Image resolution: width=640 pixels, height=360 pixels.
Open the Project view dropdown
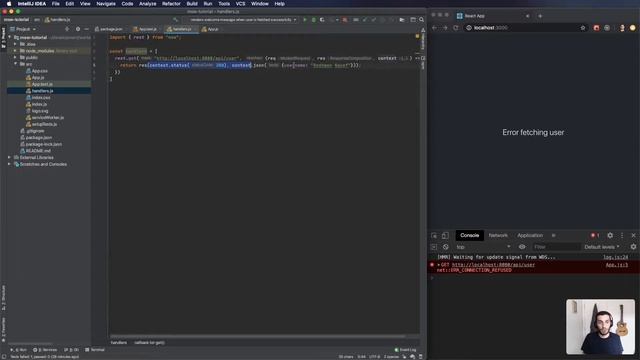(23, 29)
